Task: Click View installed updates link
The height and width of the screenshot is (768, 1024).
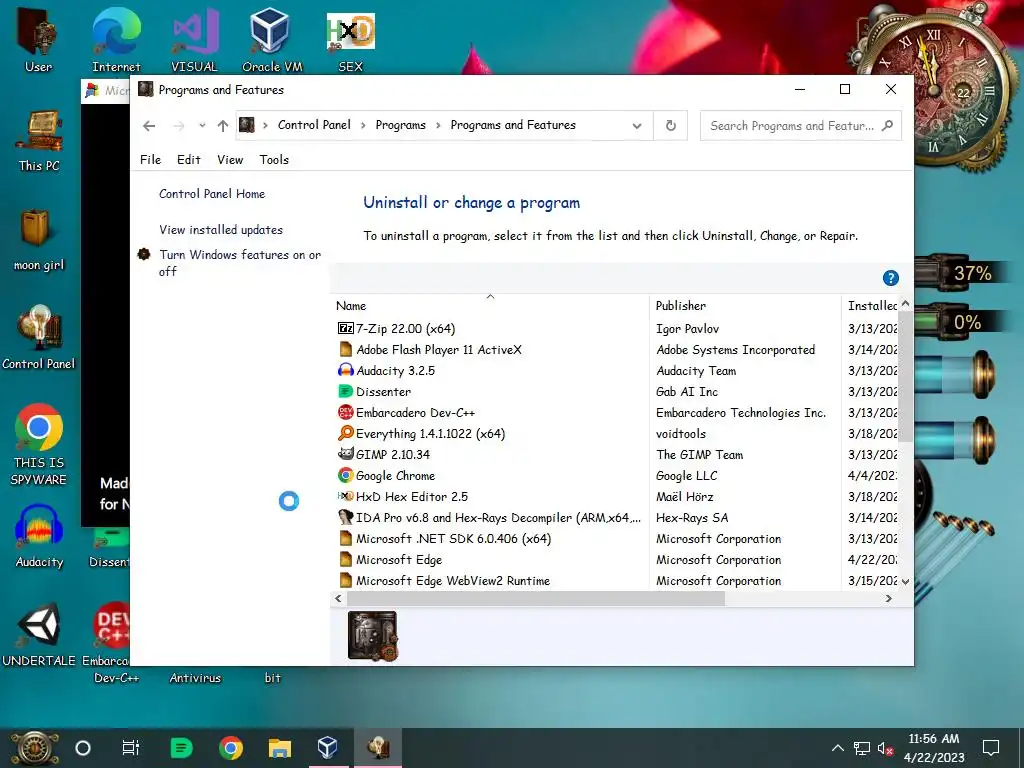Action: (x=221, y=230)
